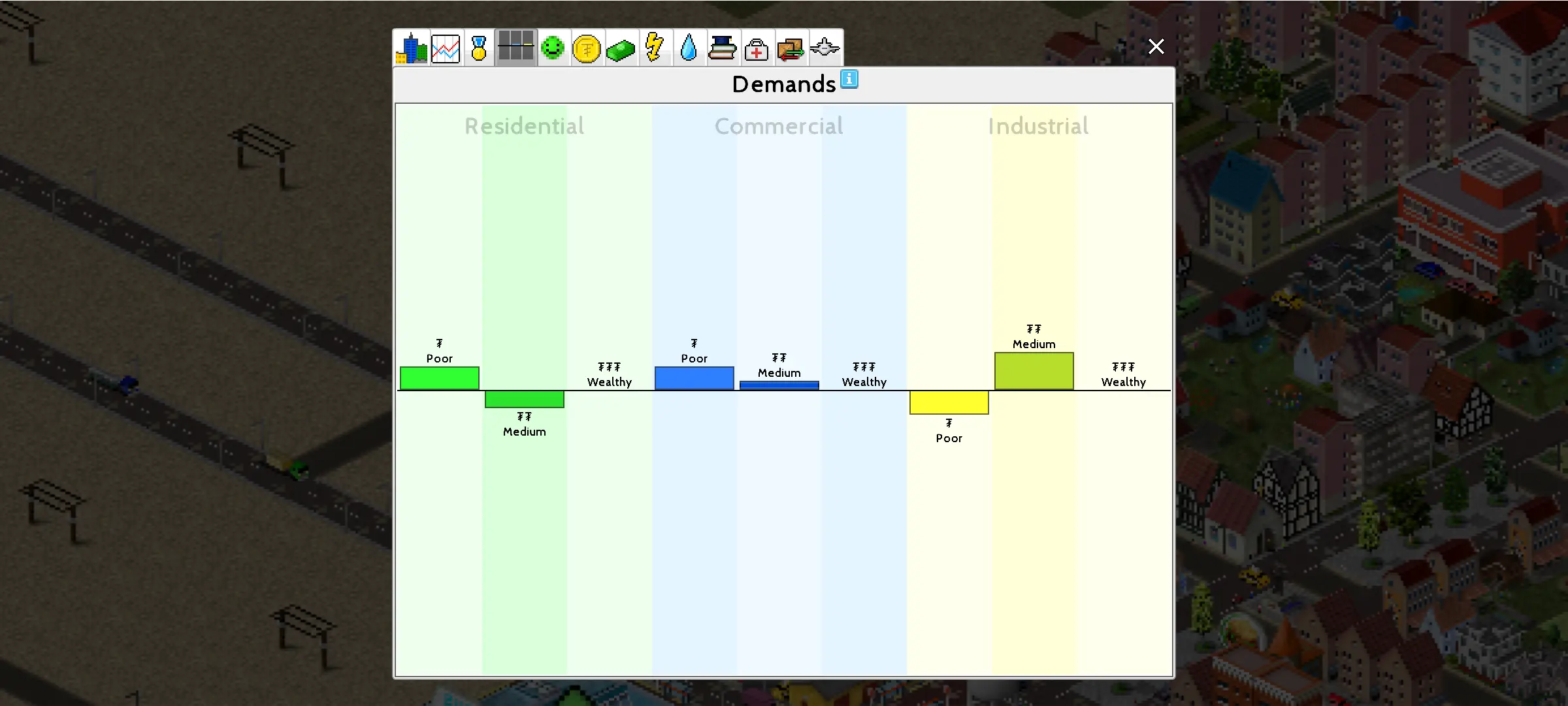
Task: Open the airplane transport tab
Action: (x=825, y=48)
